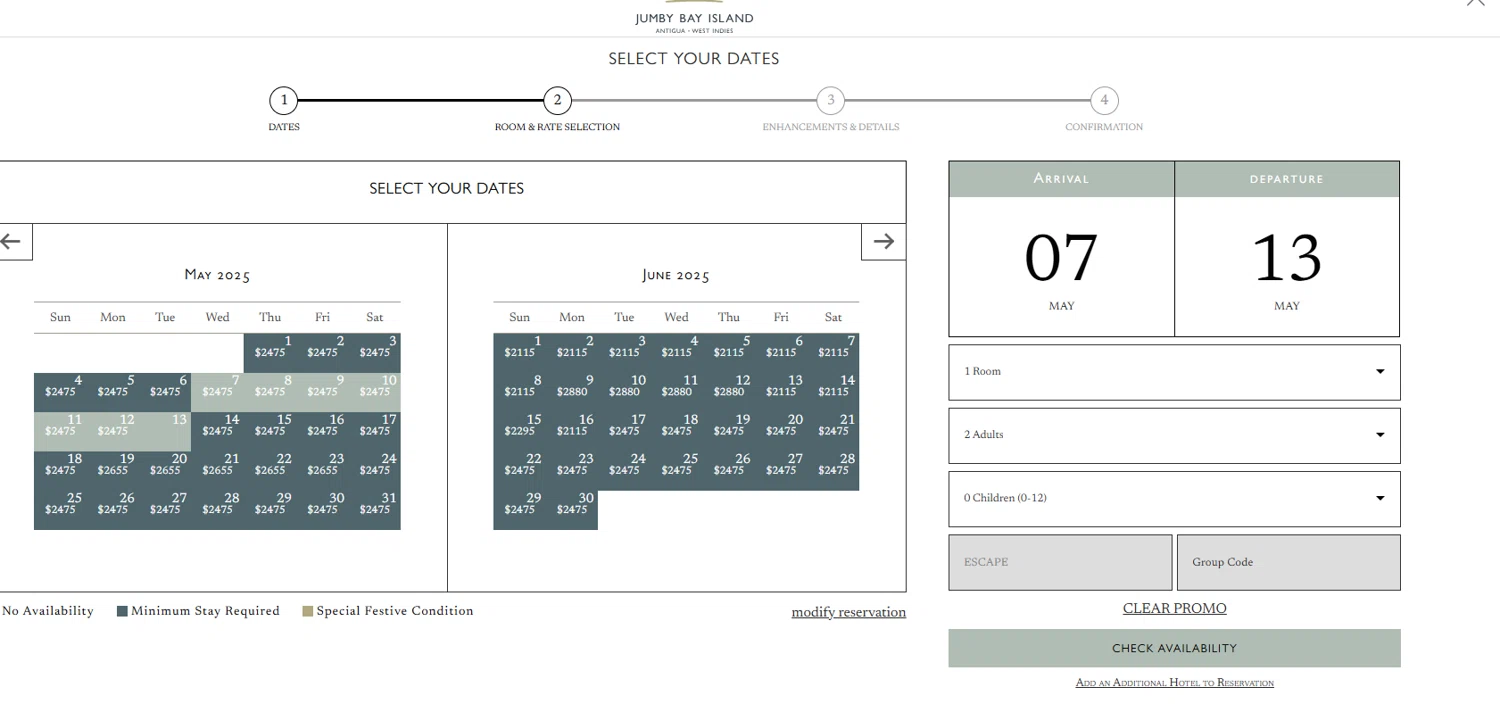Viewport: 1500px width, 728px height.
Task: Select May 28 on the calendar
Action: coord(217,510)
